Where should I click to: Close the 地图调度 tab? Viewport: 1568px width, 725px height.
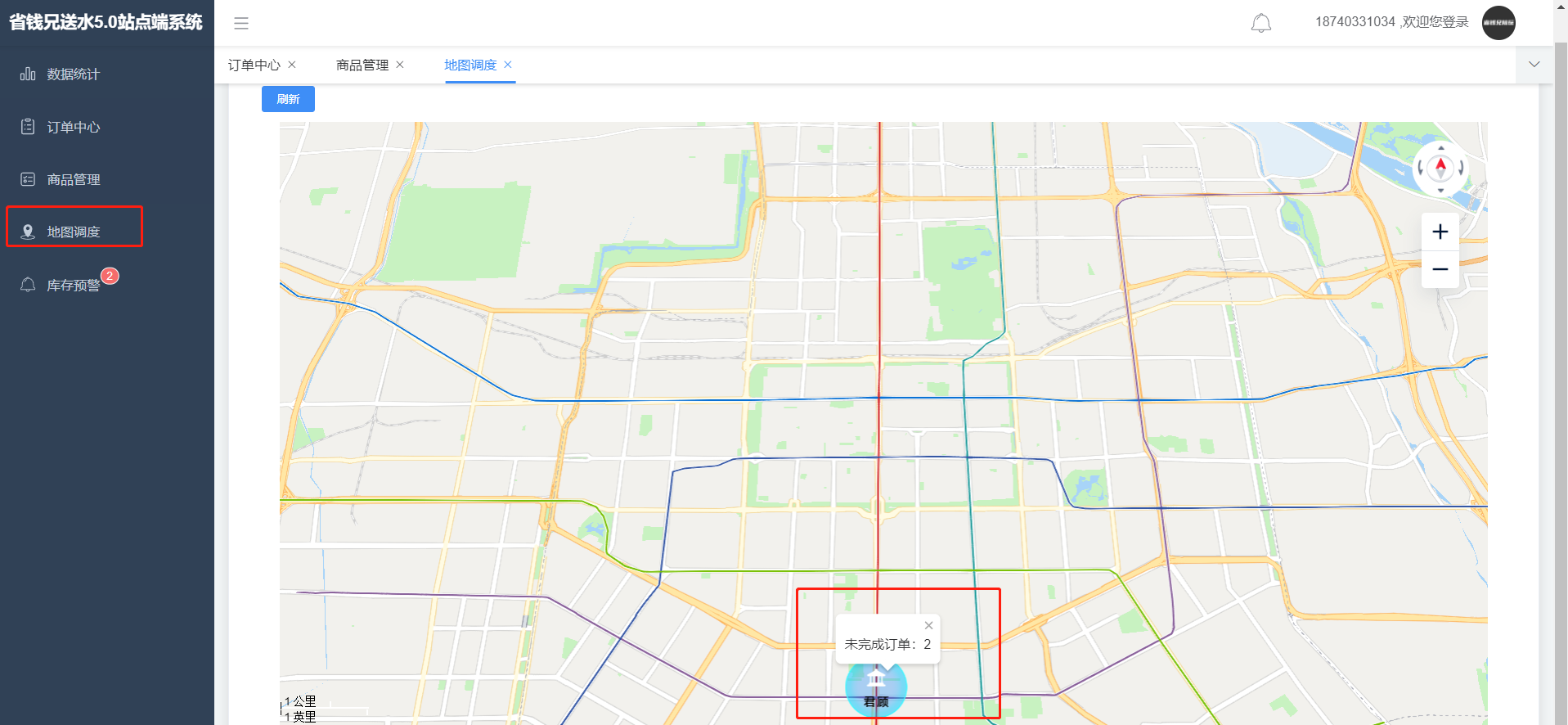point(508,65)
